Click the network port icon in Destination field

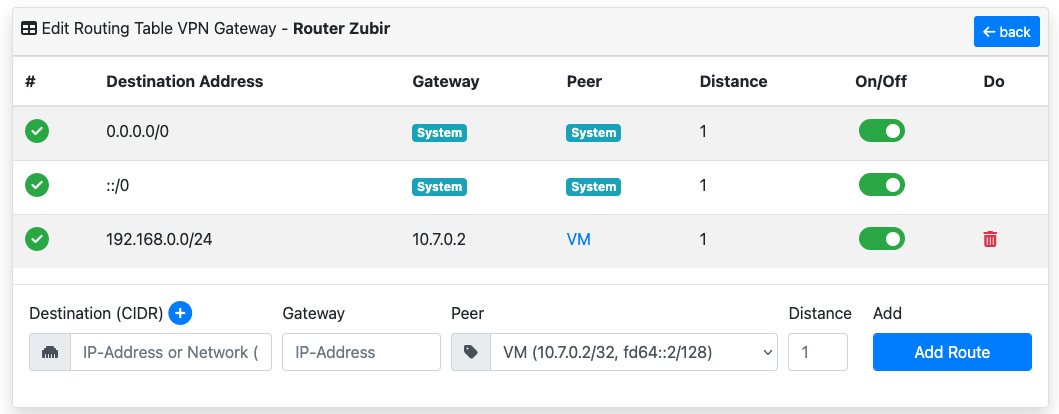50,352
